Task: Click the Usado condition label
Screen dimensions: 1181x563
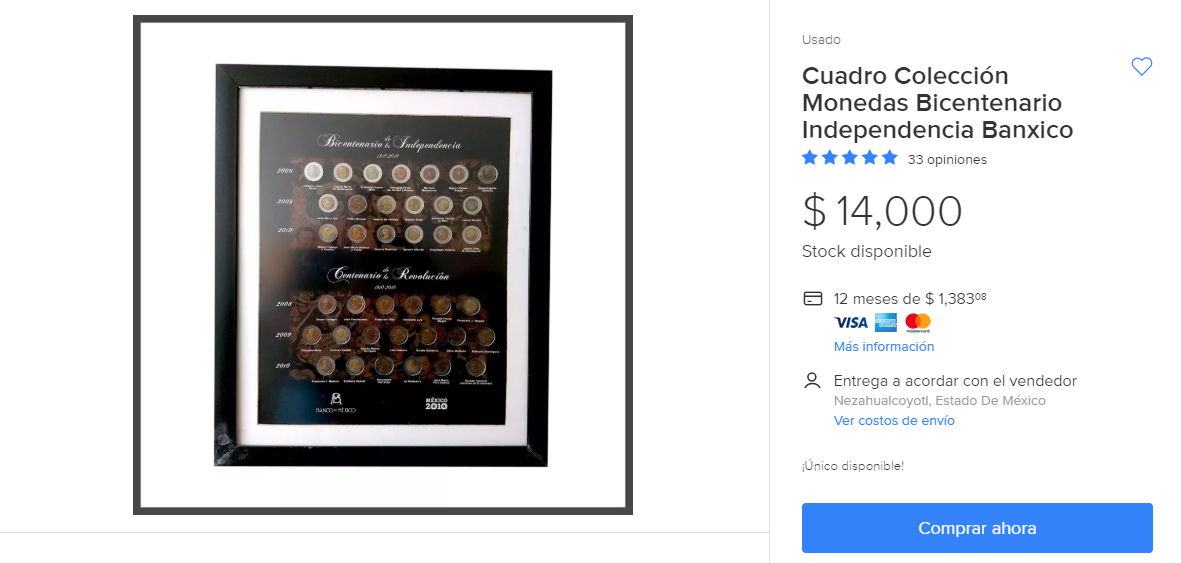Action: point(821,40)
